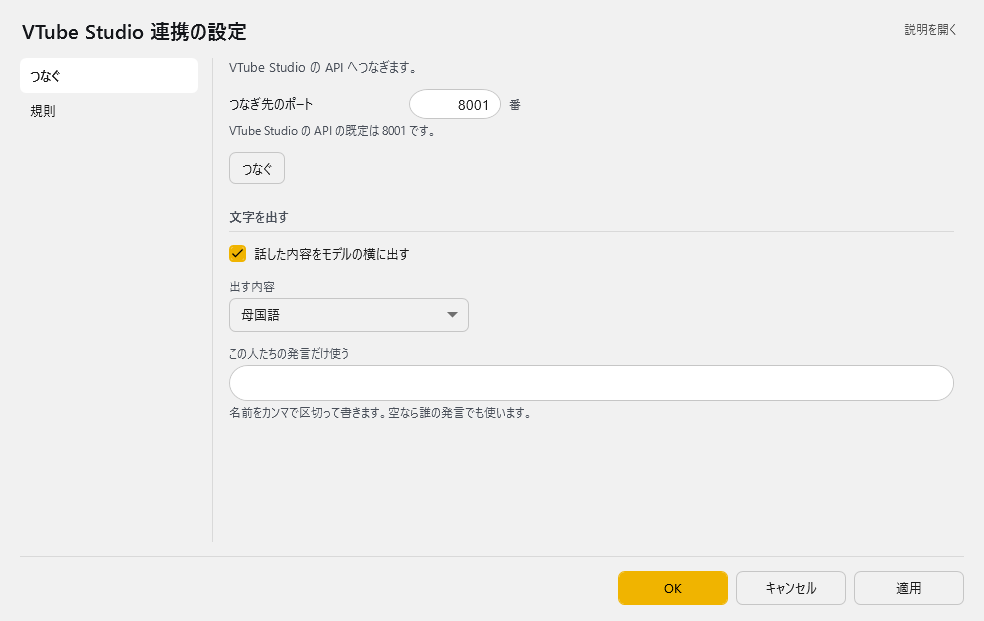Click the 文字を出す section heading
Viewport: 984px width, 621px height.
[259, 217]
